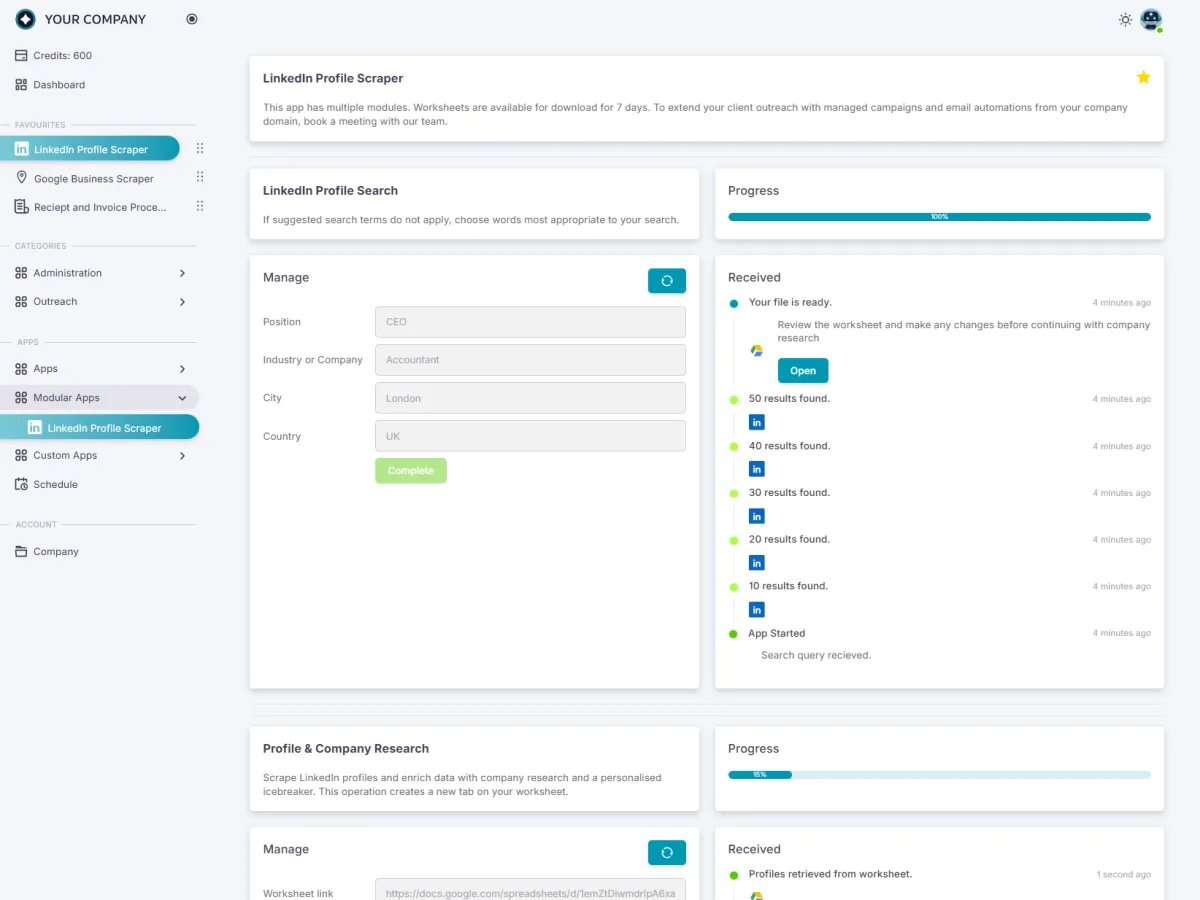Click the Google Drive icon in Received
Screen dimensions: 1200x900
(x=757, y=350)
